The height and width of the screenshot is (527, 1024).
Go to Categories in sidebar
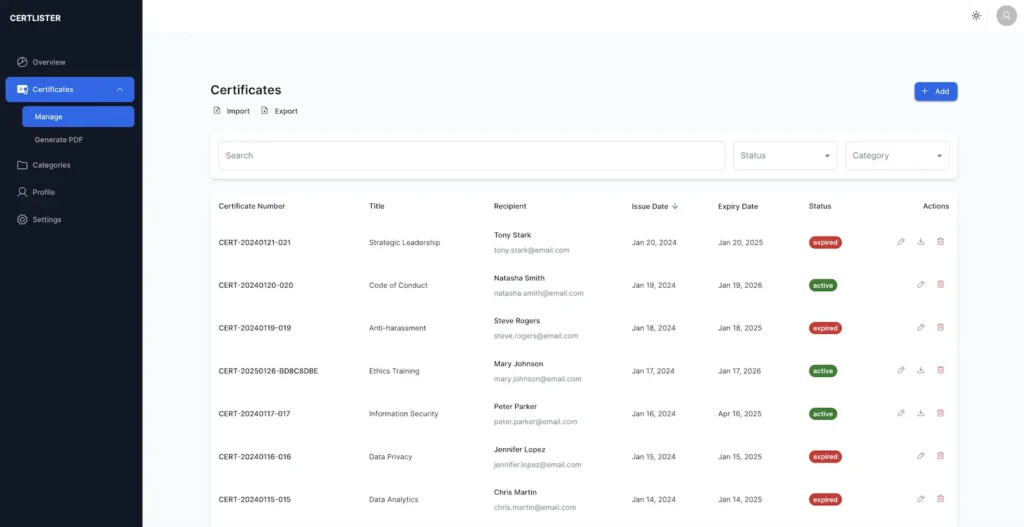pos(51,165)
